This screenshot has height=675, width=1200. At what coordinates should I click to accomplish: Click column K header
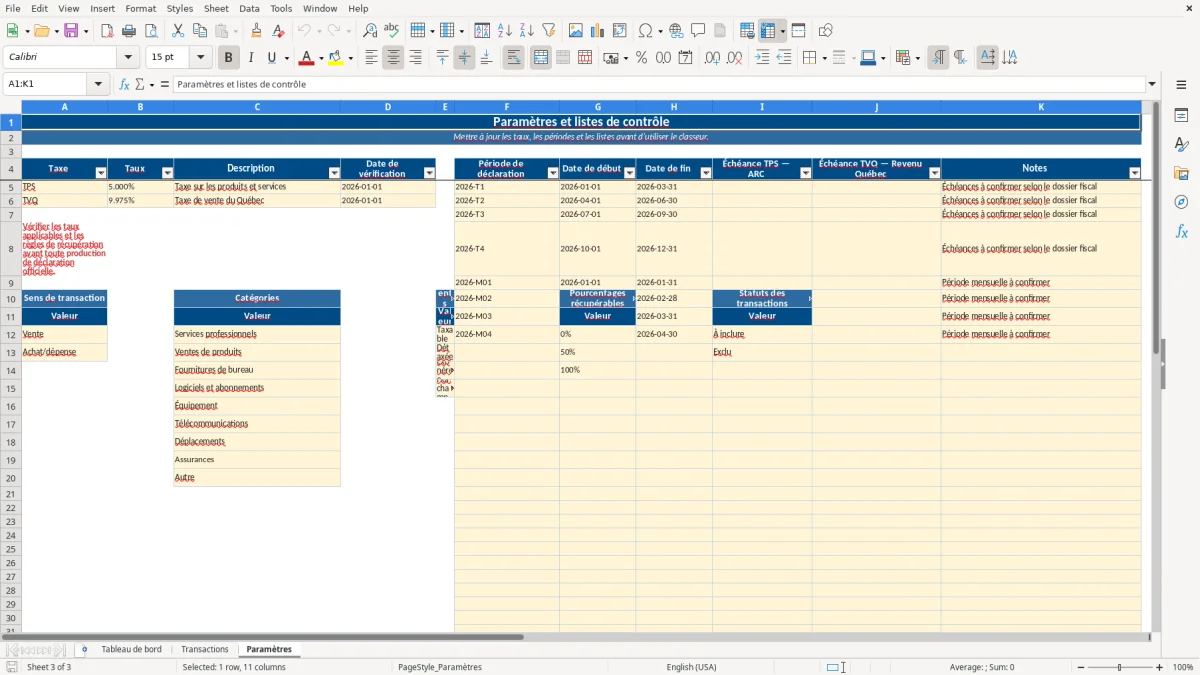pyautogui.click(x=1041, y=106)
